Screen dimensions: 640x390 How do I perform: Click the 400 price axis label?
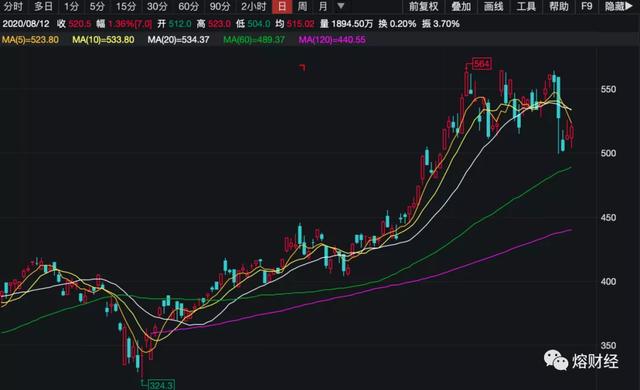(x=608, y=281)
